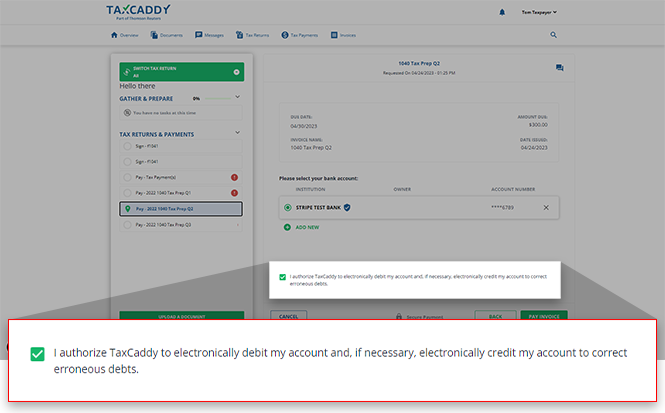The width and height of the screenshot is (665, 413).
Task: Select the first Sign - f1041 task circle
Action: [127, 146]
